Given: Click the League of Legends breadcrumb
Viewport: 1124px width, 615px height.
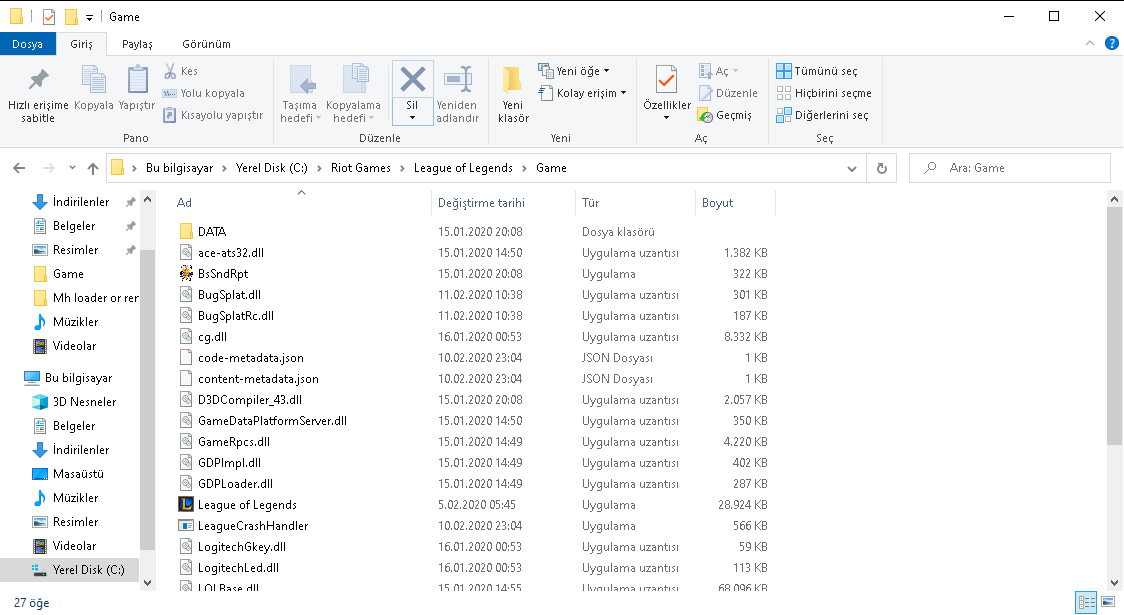Looking at the screenshot, I should pyautogui.click(x=463, y=168).
